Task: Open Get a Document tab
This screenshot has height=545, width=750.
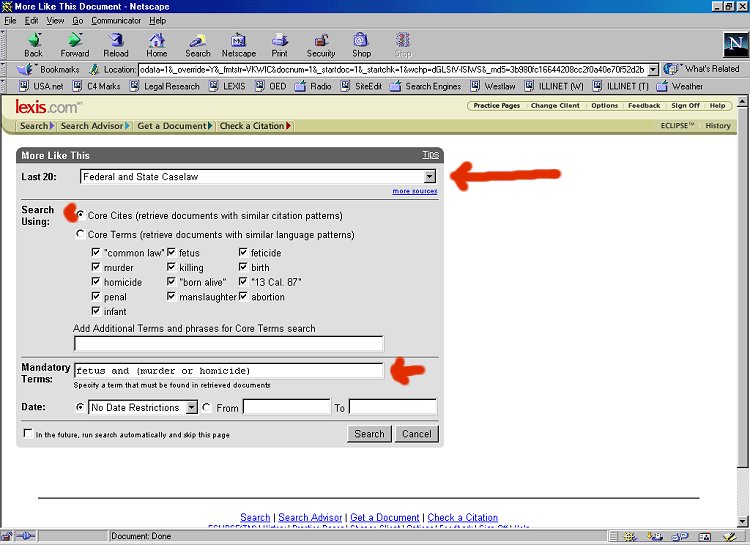Action: tap(175, 126)
